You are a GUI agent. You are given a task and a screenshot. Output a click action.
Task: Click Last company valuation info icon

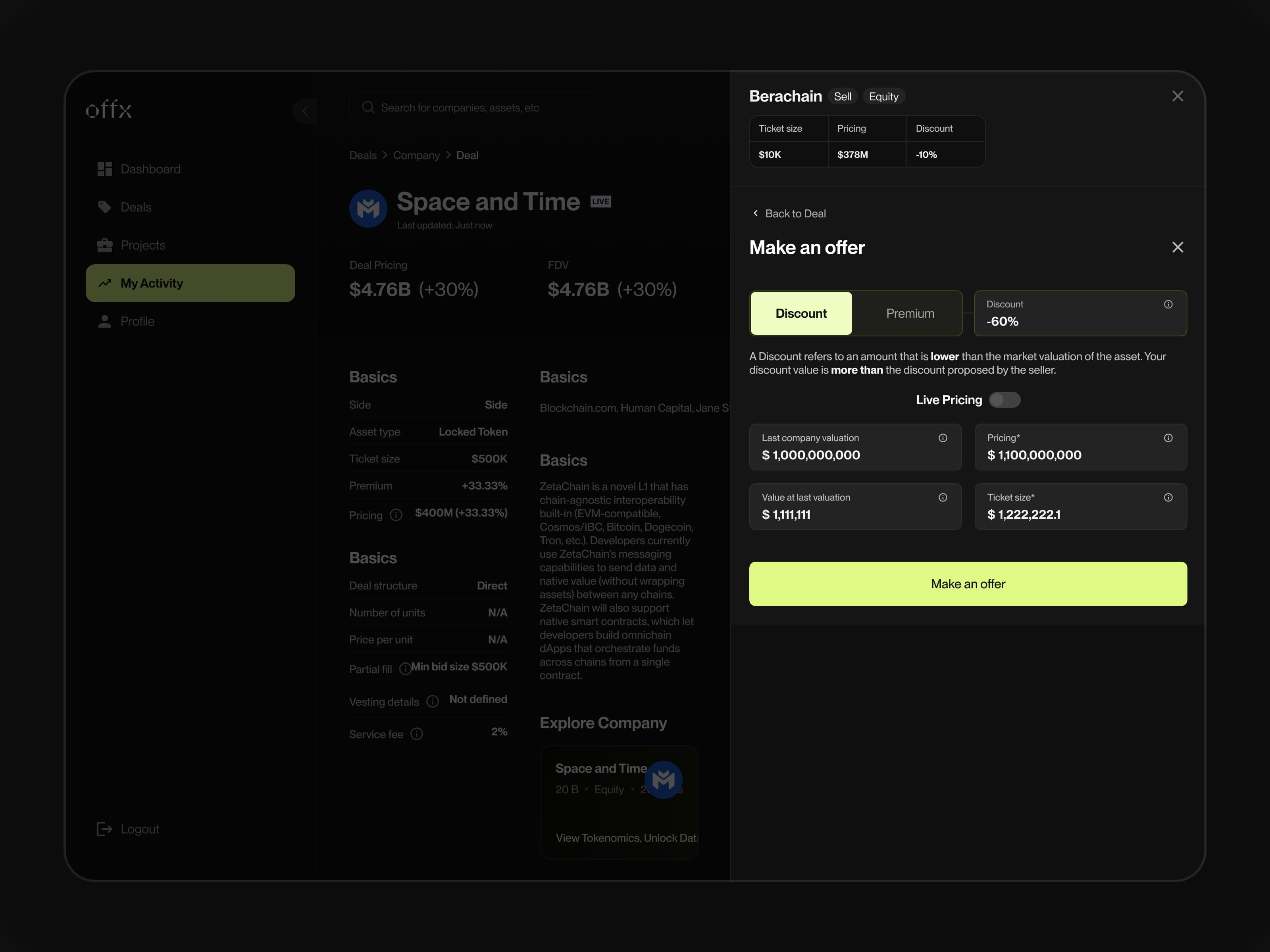(x=943, y=438)
